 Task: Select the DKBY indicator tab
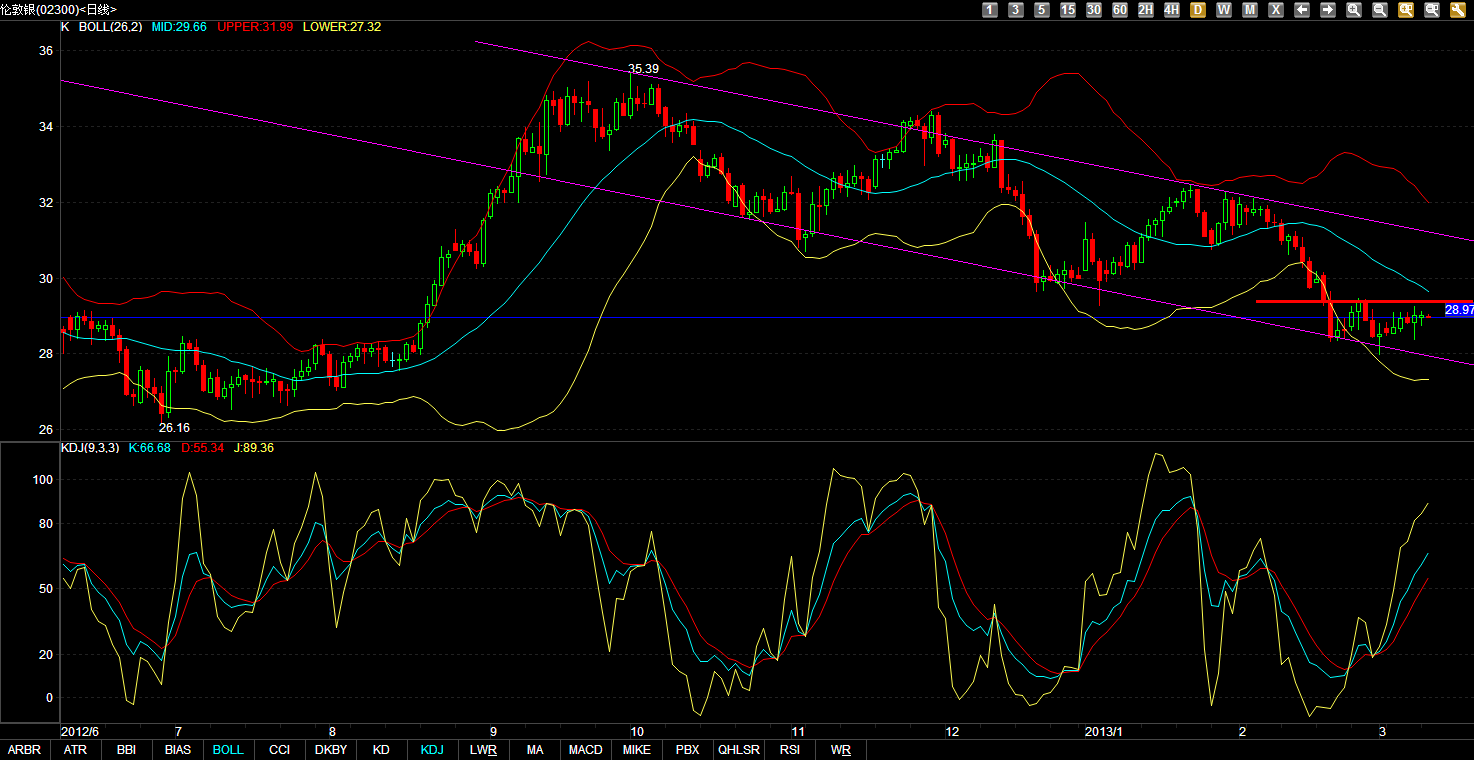click(330, 750)
